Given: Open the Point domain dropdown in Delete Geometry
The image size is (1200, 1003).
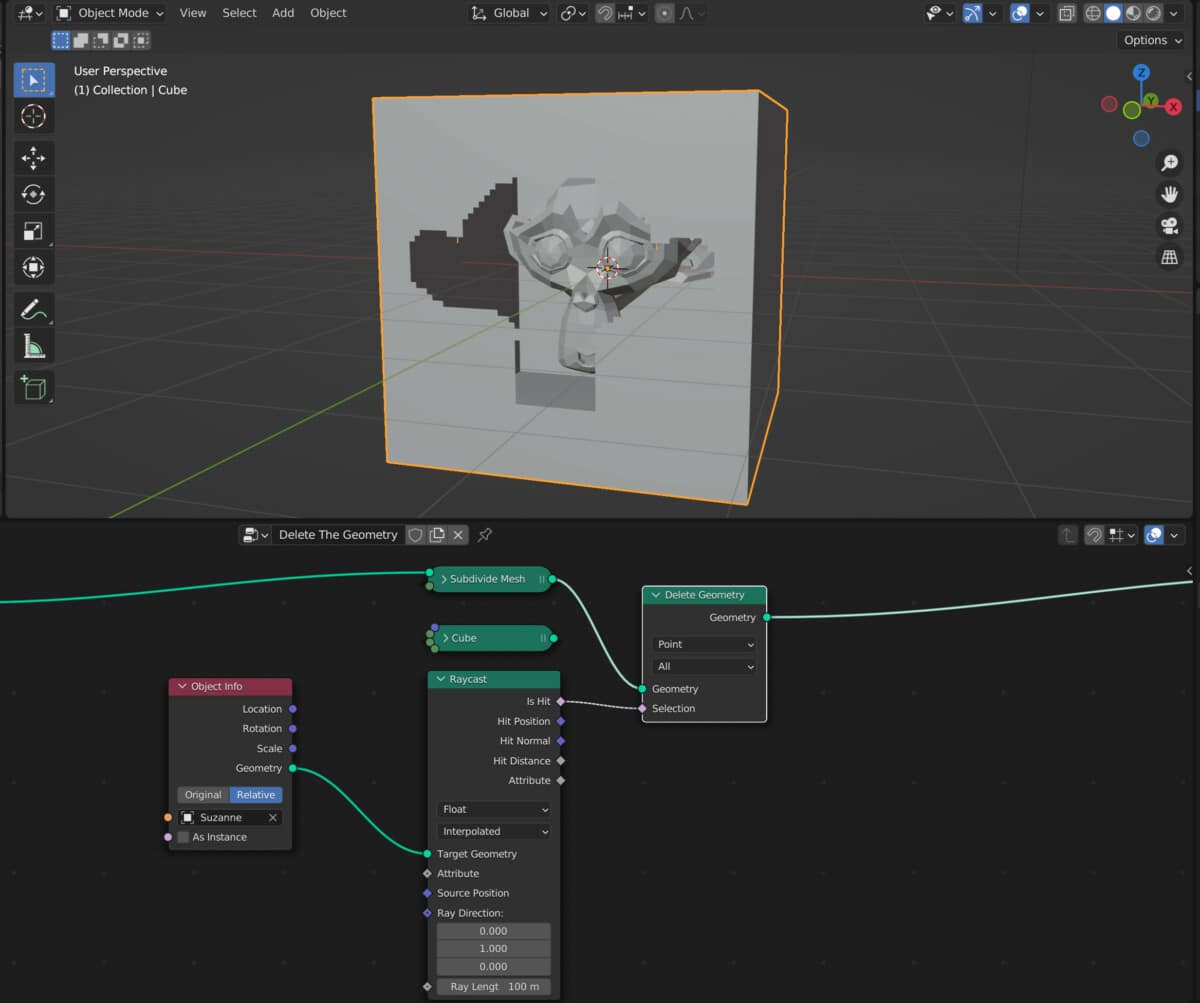Looking at the screenshot, I should point(703,644).
